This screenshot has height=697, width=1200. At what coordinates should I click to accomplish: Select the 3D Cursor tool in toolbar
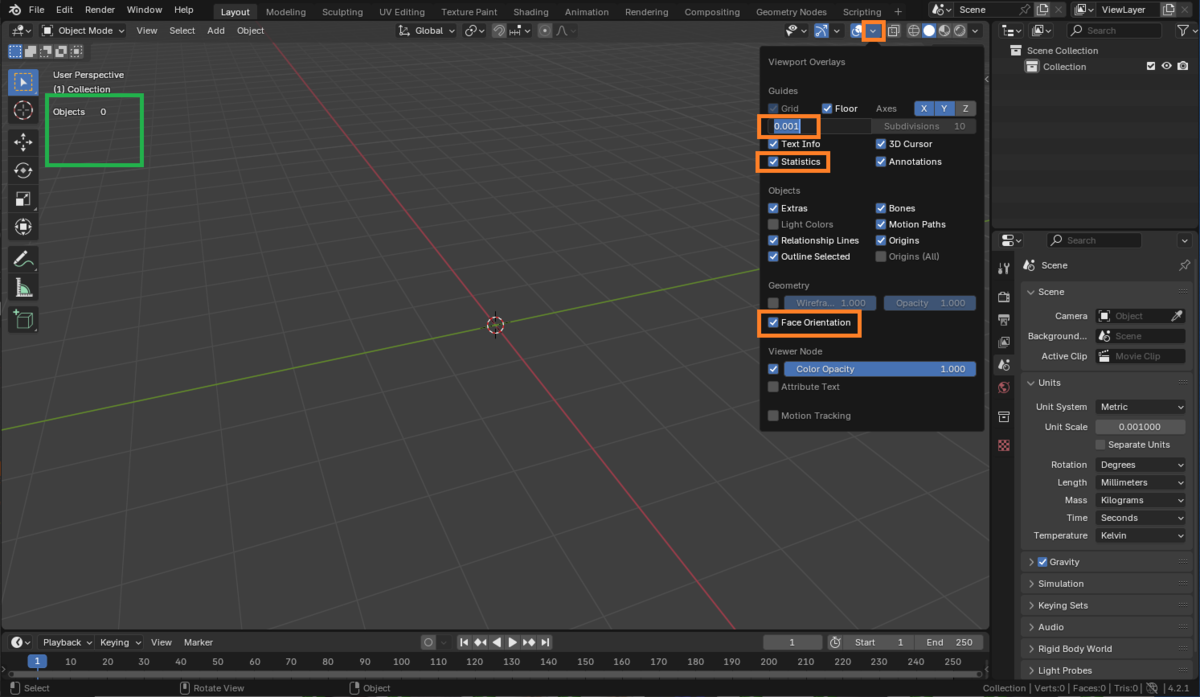(23, 111)
